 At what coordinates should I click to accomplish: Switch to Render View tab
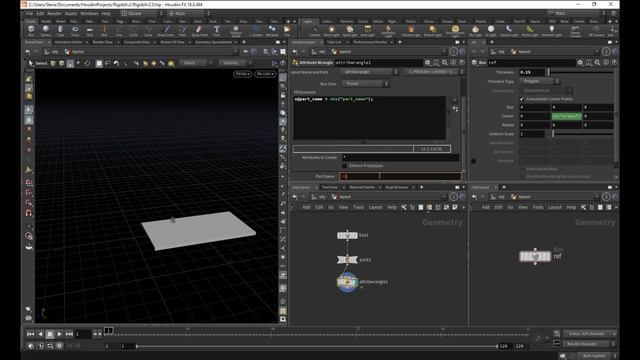coord(102,42)
